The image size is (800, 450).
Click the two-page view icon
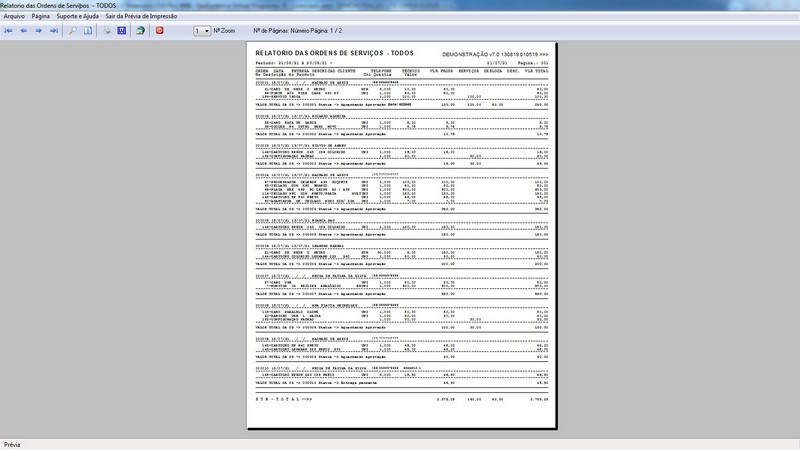[88, 31]
